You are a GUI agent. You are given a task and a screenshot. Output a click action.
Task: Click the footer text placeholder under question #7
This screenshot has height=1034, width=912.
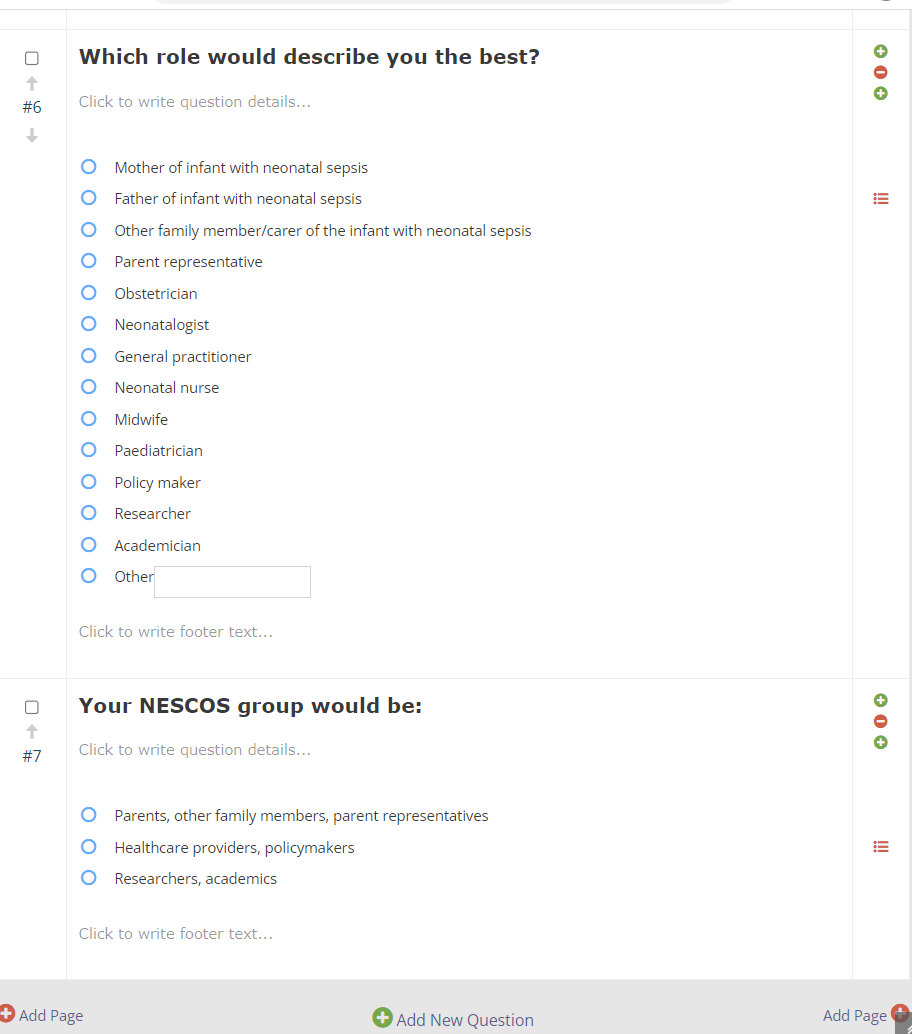[x=176, y=934]
